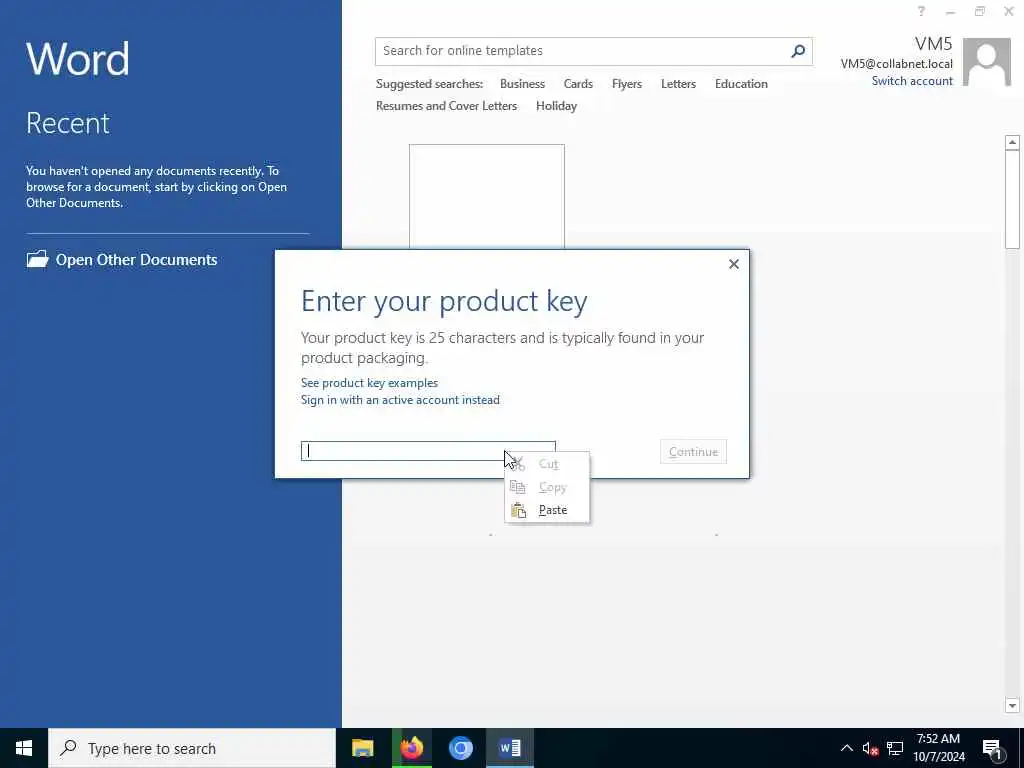Click the blank document template thumbnail
The height and width of the screenshot is (768, 1024).
[x=487, y=197]
